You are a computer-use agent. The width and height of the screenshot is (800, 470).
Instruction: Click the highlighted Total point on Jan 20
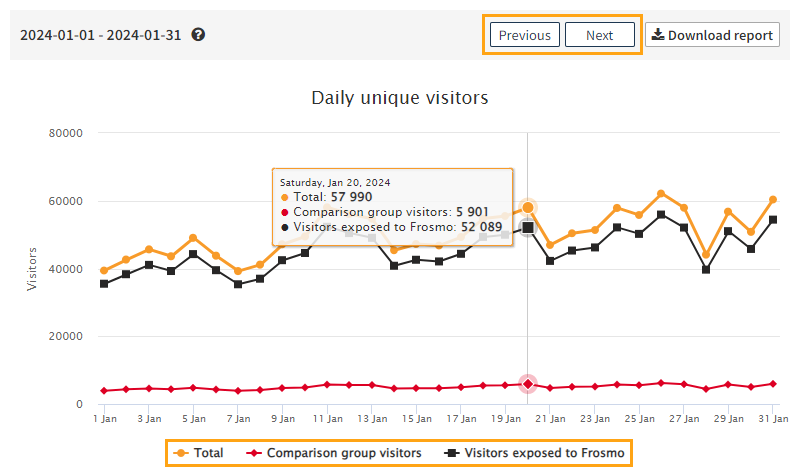[528, 208]
